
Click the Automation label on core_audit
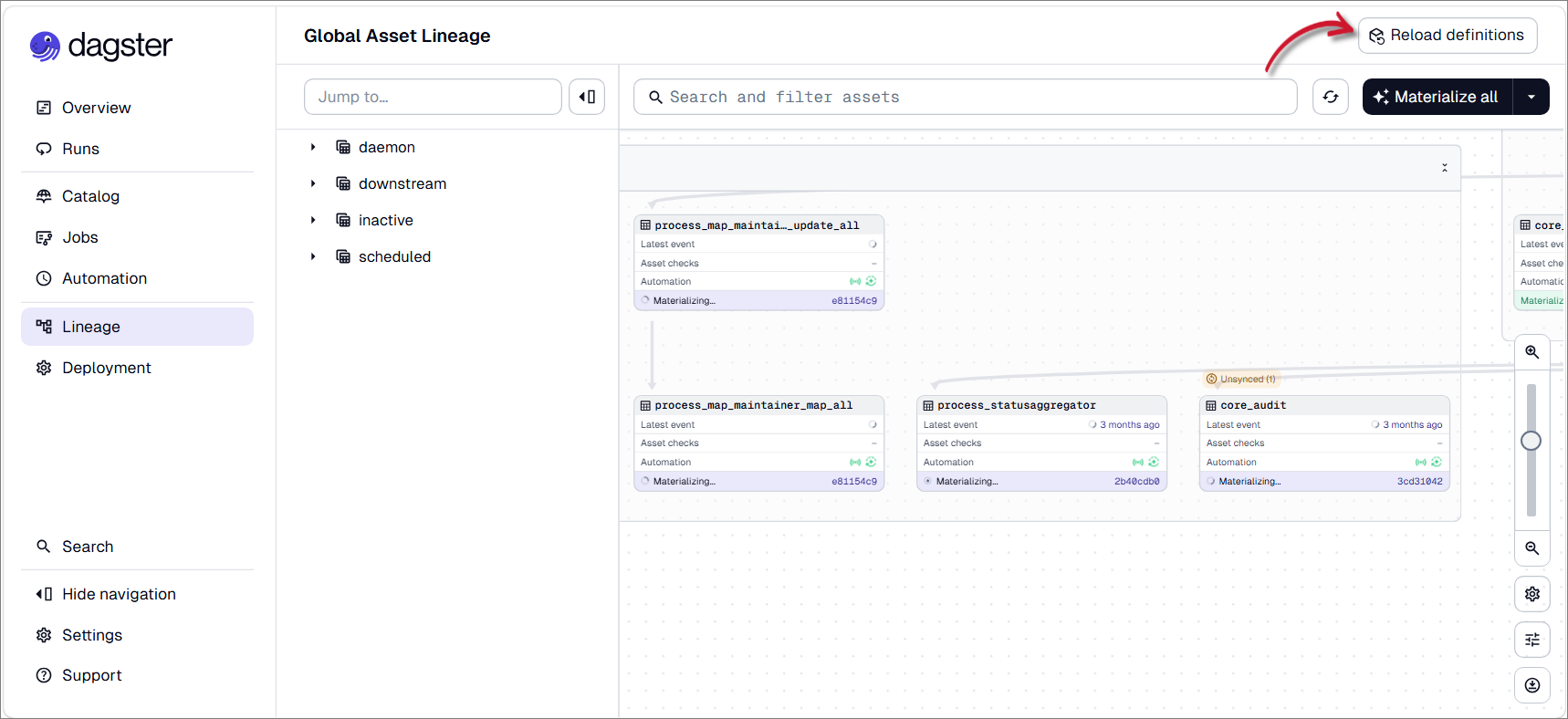coord(1231,462)
